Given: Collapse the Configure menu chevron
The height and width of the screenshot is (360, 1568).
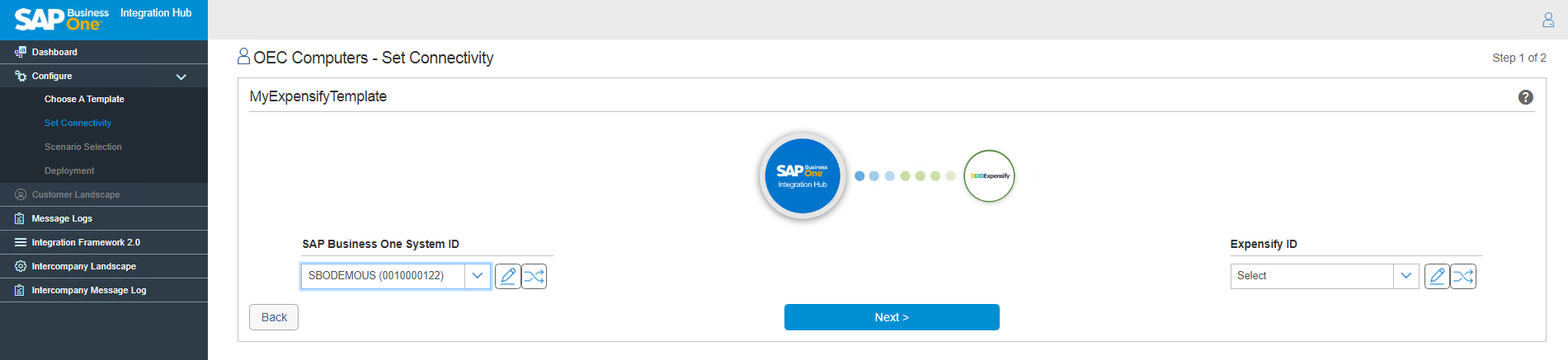Looking at the screenshot, I should (181, 77).
